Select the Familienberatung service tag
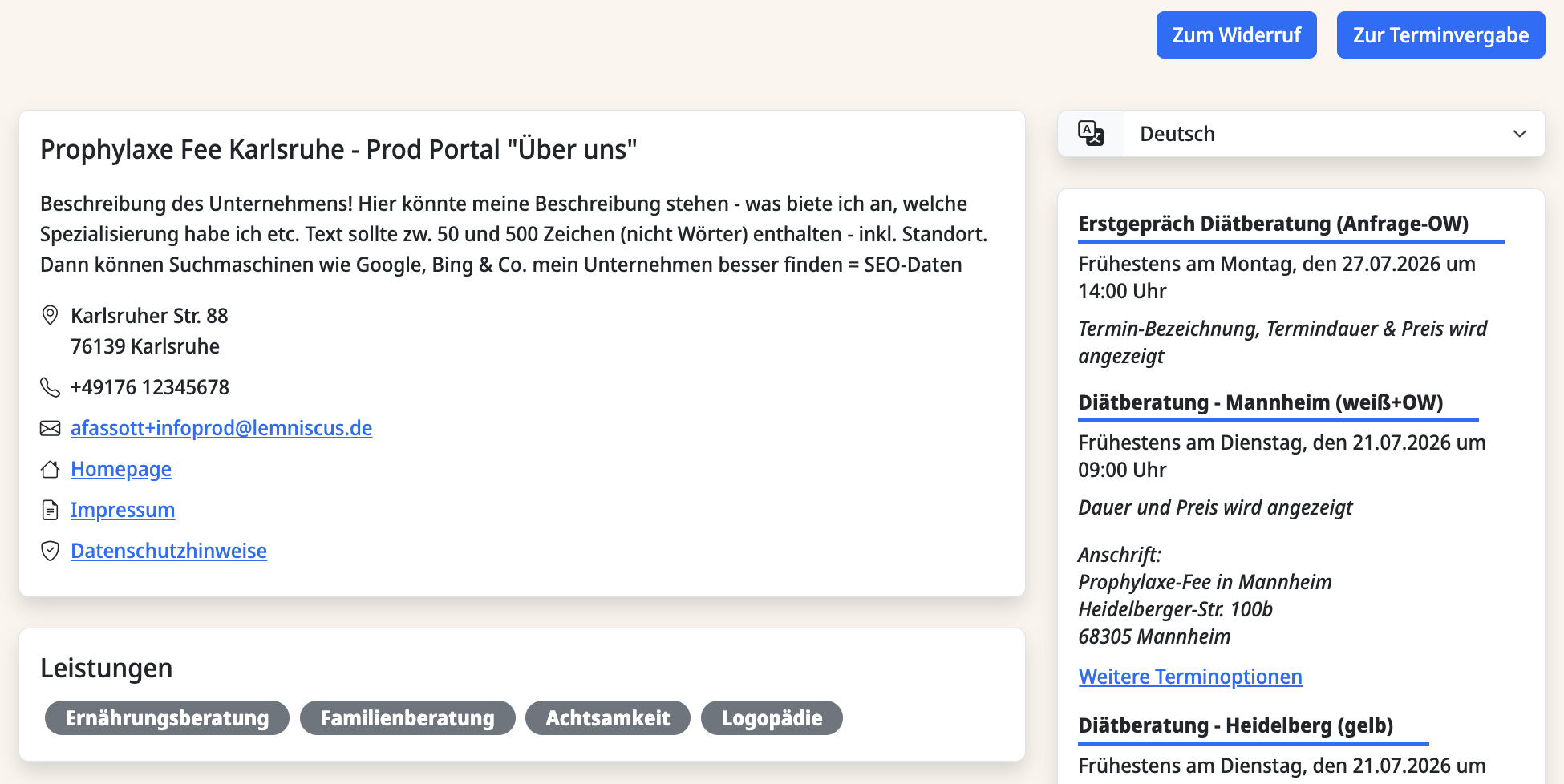Image resolution: width=1564 pixels, height=784 pixels. (x=407, y=717)
